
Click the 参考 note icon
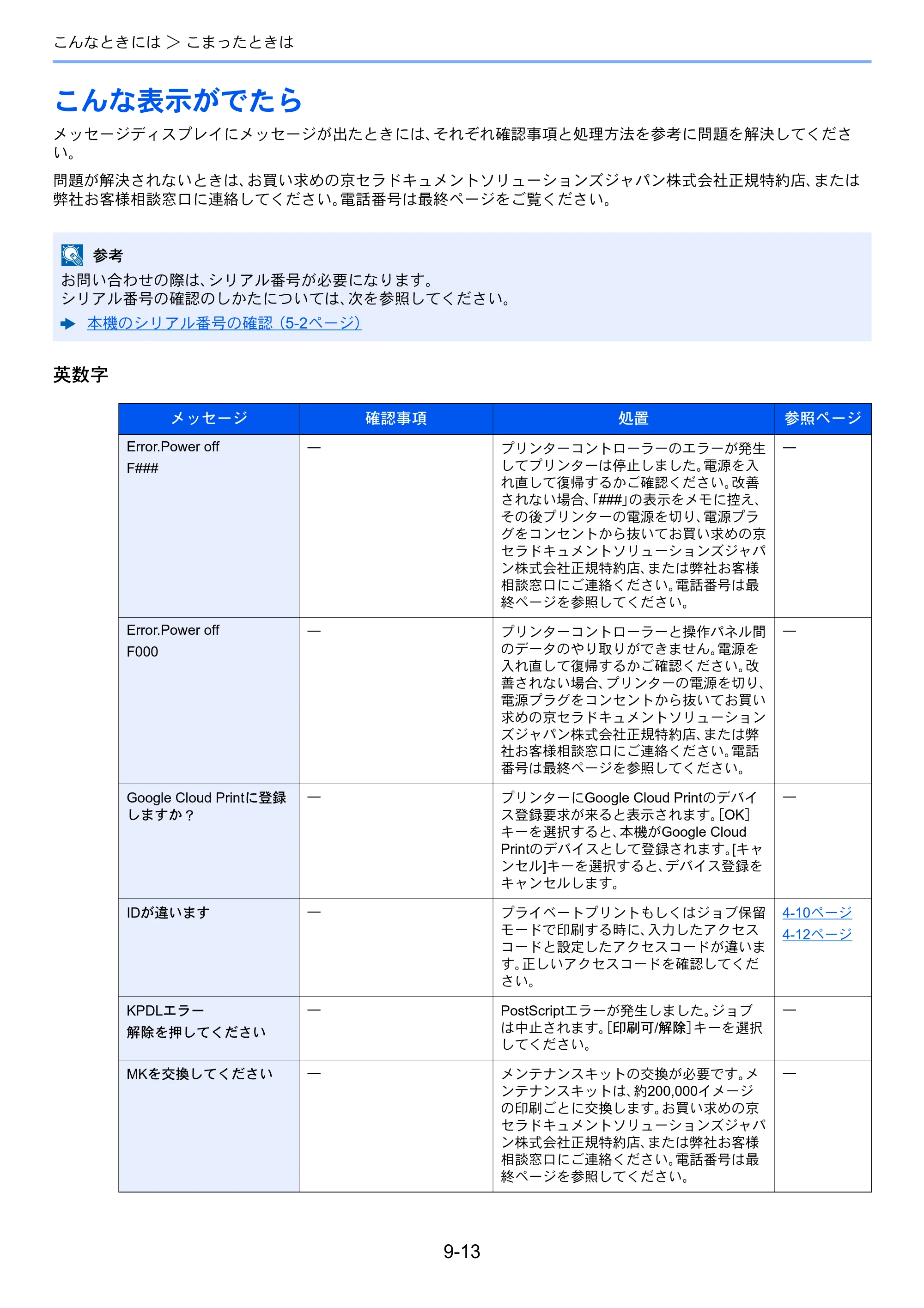(73, 255)
